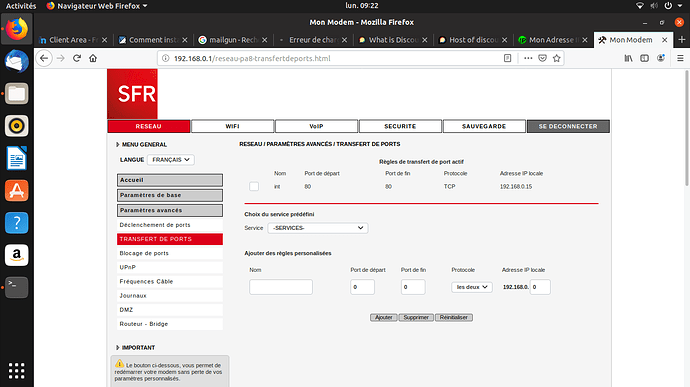This screenshot has height=387, width=690.
Task: Open Firefox account icon
Action: coord(661,58)
